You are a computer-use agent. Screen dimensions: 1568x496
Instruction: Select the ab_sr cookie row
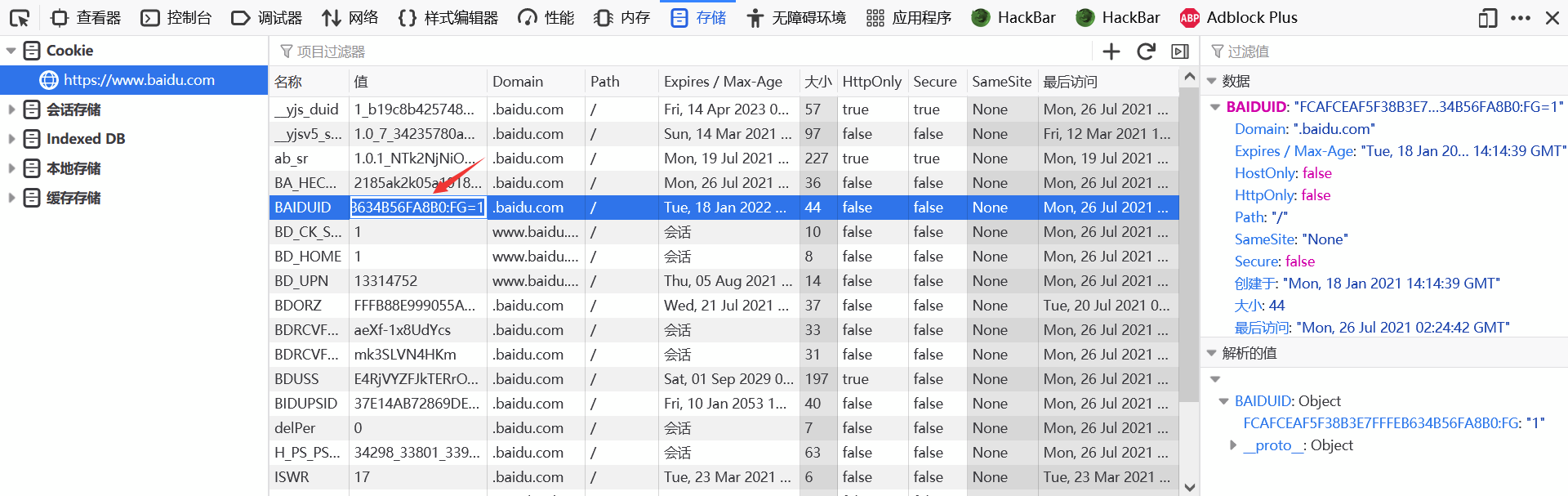pyautogui.click(x=724, y=159)
